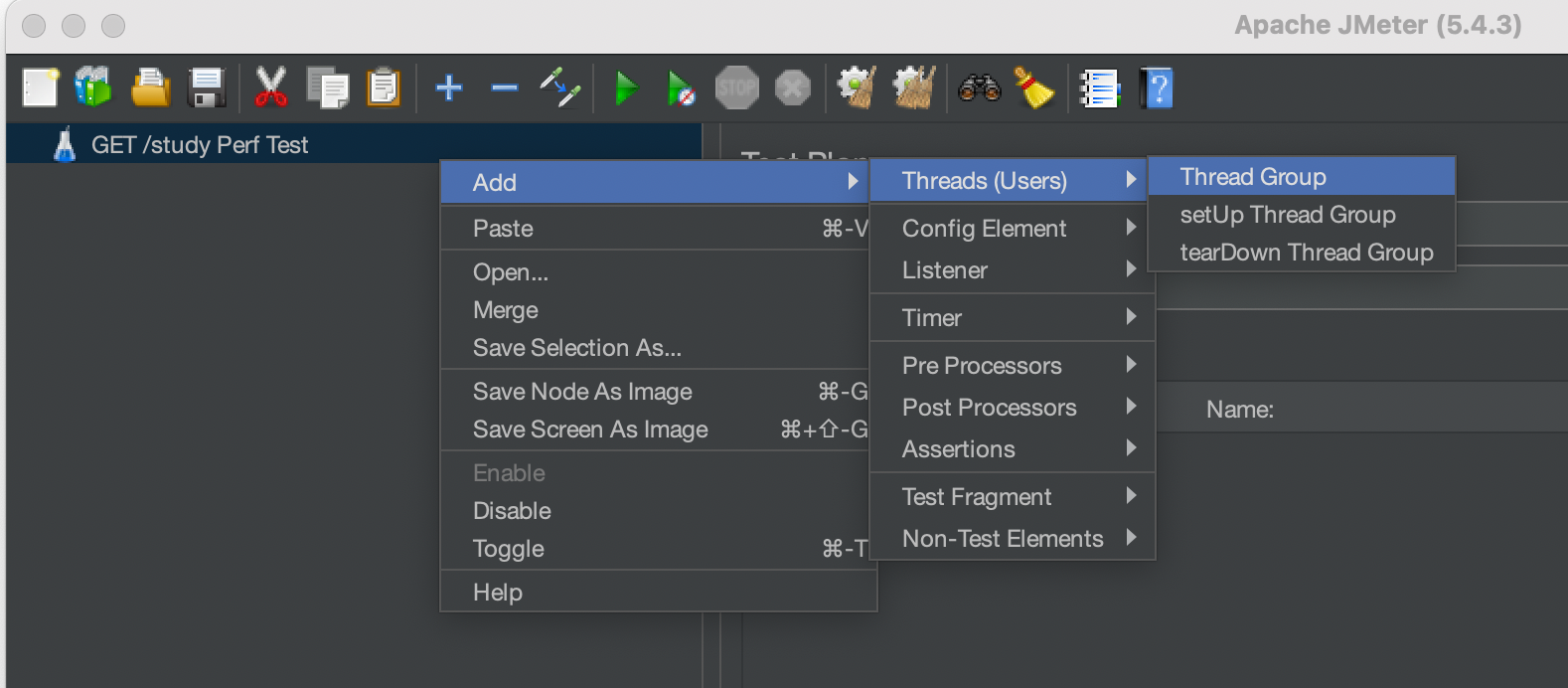Image resolution: width=1568 pixels, height=688 pixels.
Task: Select tearDown Thread Group
Action: [x=1302, y=253]
